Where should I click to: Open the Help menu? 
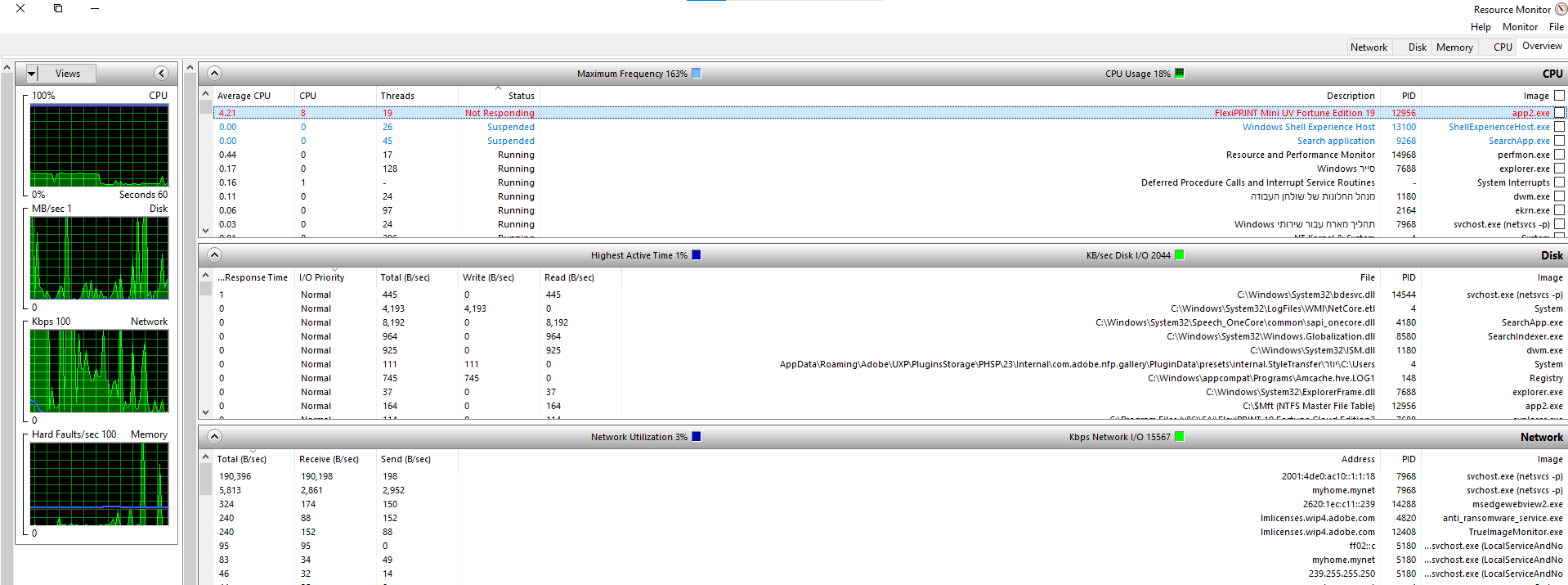pos(1481,27)
